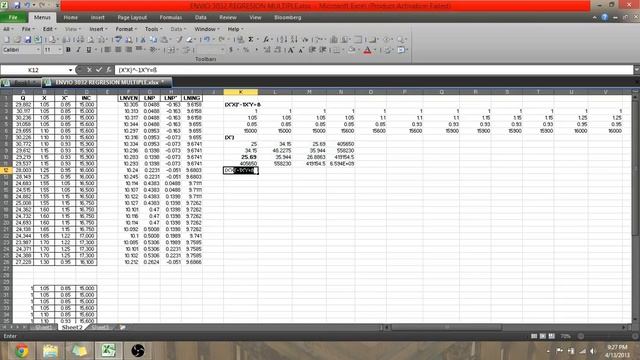Open the Font name Calibri dropdown
The height and width of the screenshot is (360, 640).
tap(38, 50)
